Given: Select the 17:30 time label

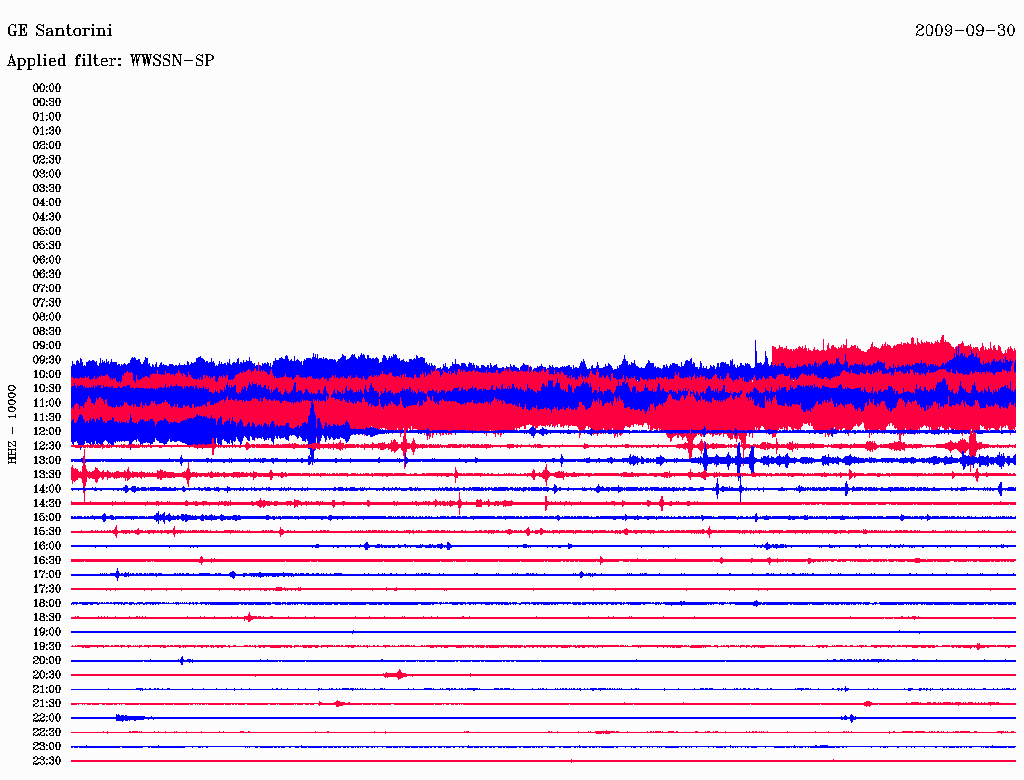Looking at the screenshot, I should click(47, 589).
